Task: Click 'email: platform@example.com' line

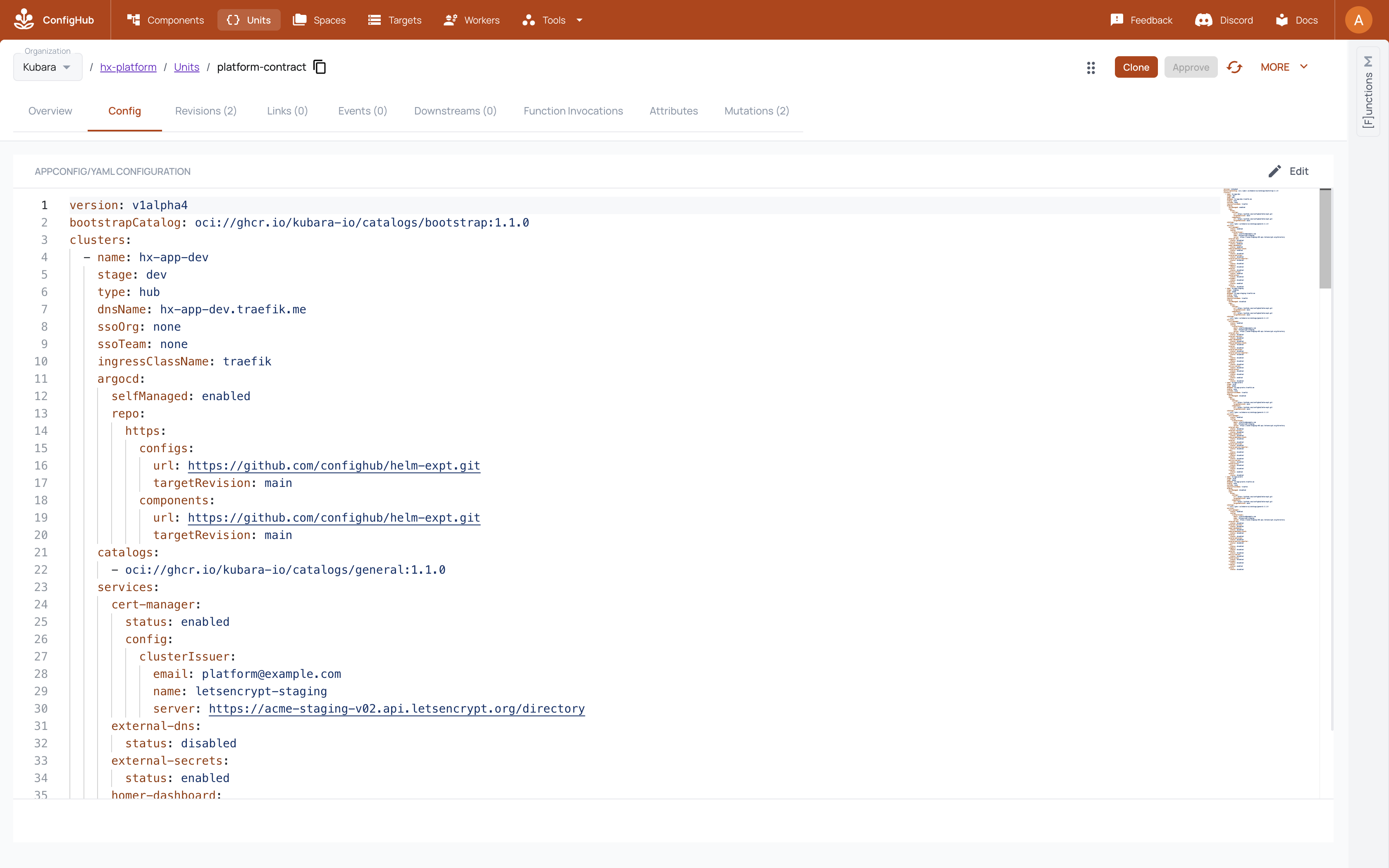Action: click(x=247, y=674)
